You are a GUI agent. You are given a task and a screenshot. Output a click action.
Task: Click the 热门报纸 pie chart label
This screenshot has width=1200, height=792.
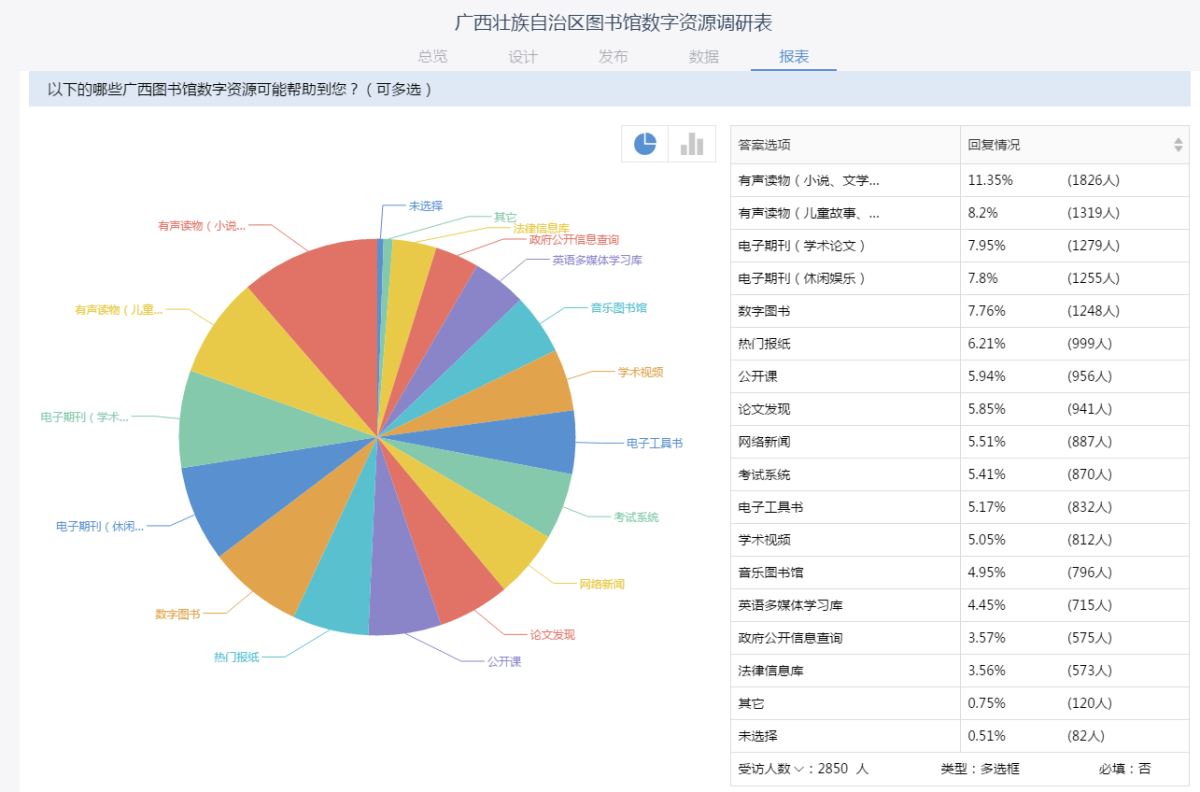pos(236,657)
